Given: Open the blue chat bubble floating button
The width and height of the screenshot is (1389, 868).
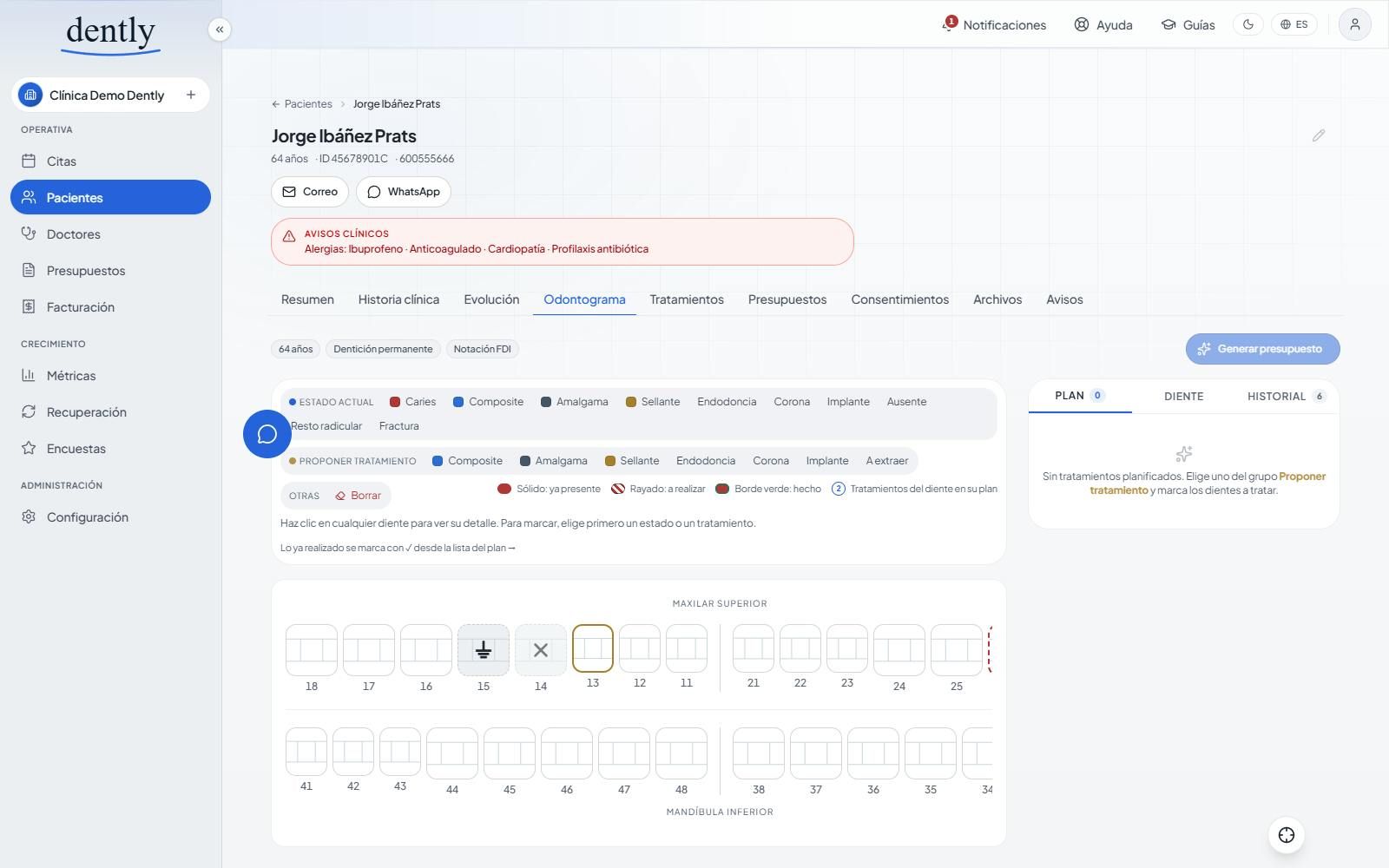Looking at the screenshot, I should pyautogui.click(x=267, y=434).
